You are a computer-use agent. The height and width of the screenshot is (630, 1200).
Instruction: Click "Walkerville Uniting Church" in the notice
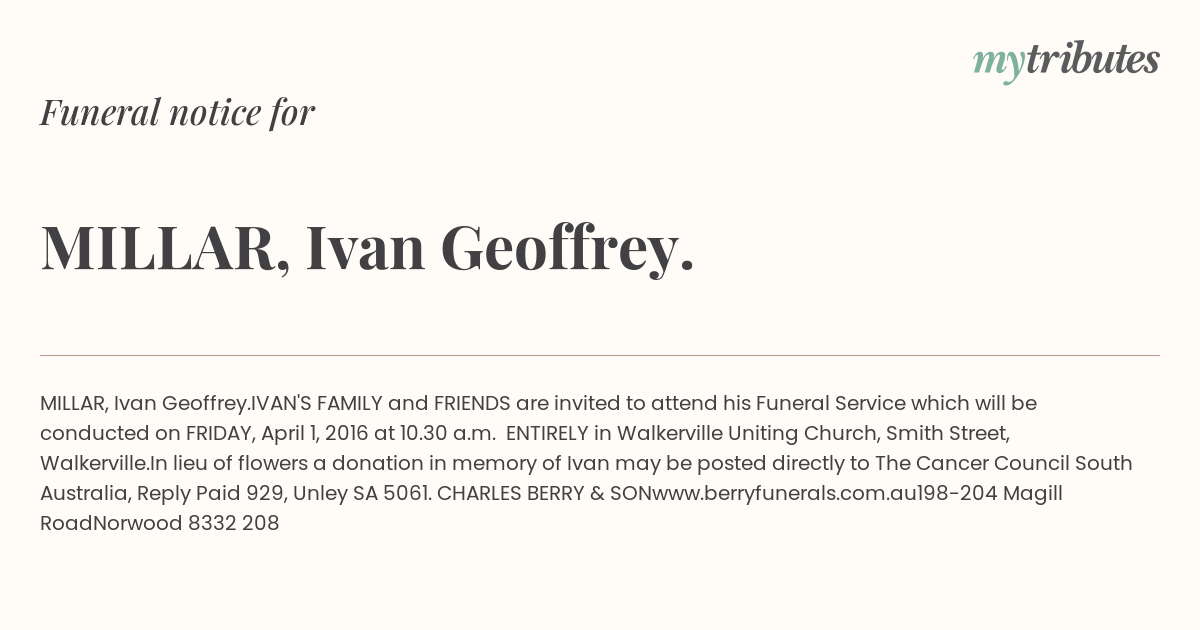tap(747, 433)
